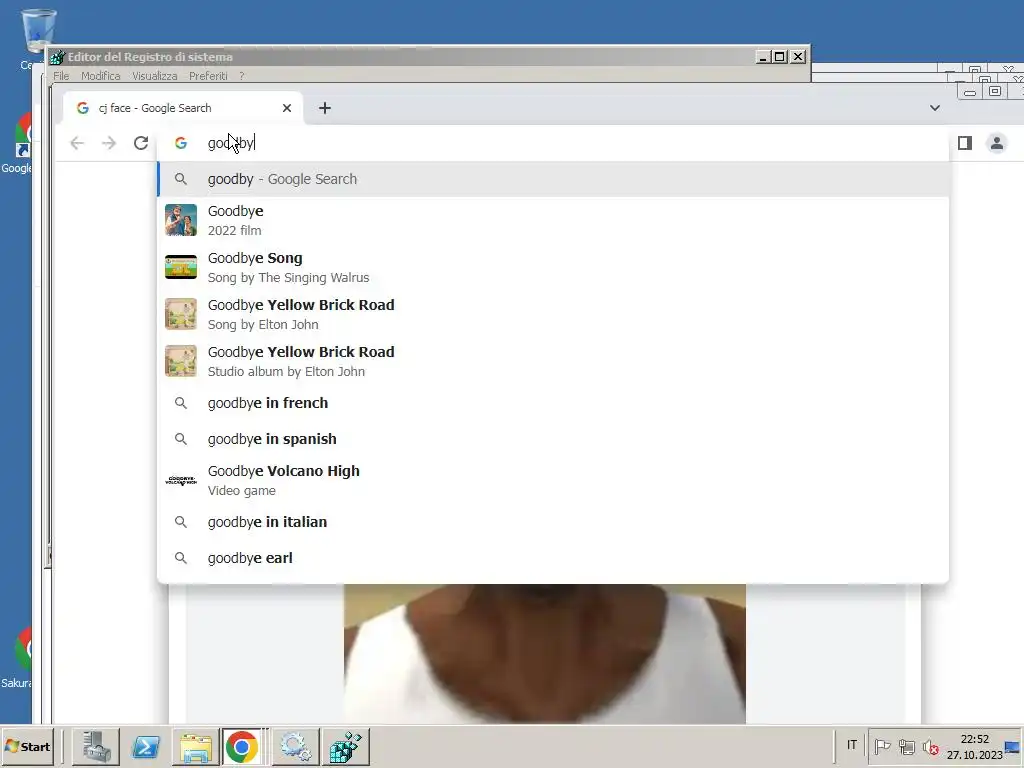Click the Action Center flag tray icon
This screenshot has width=1024, height=768.
point(882,746)
